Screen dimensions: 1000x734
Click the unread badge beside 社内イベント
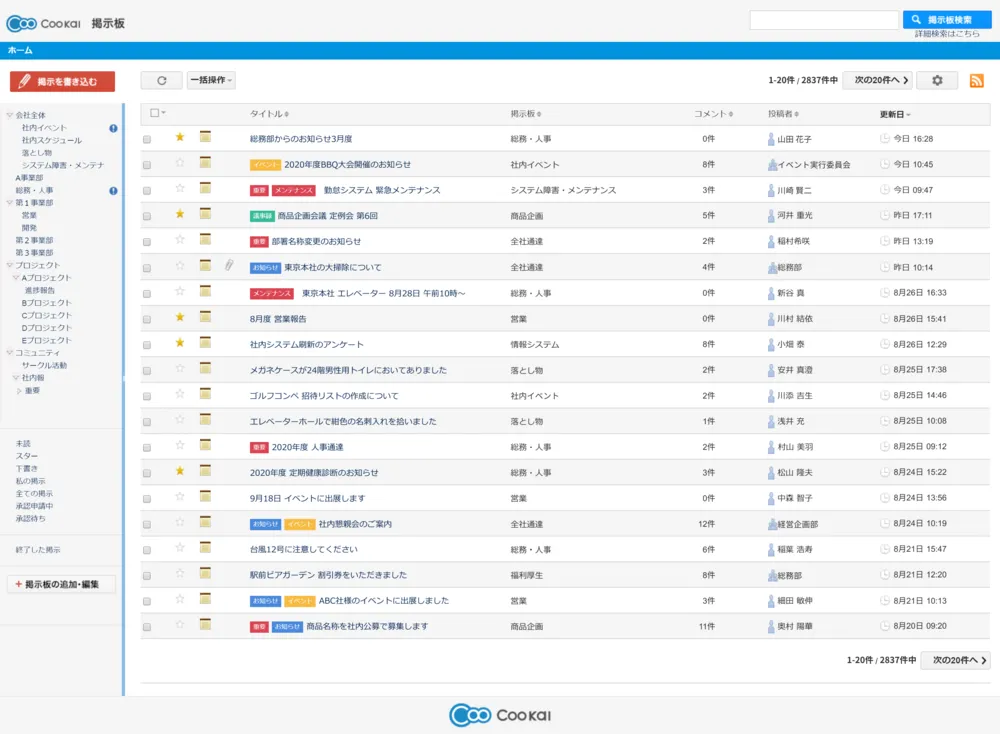pyautogui.click(x=113, y=128)
